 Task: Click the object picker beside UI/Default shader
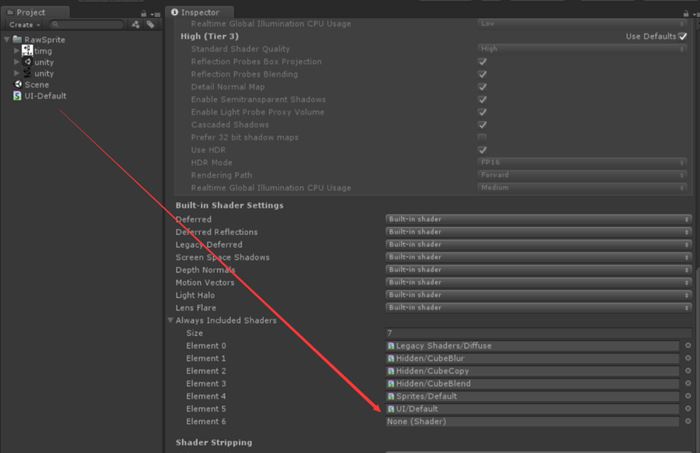pyautogui.click(x=687, y=409)
